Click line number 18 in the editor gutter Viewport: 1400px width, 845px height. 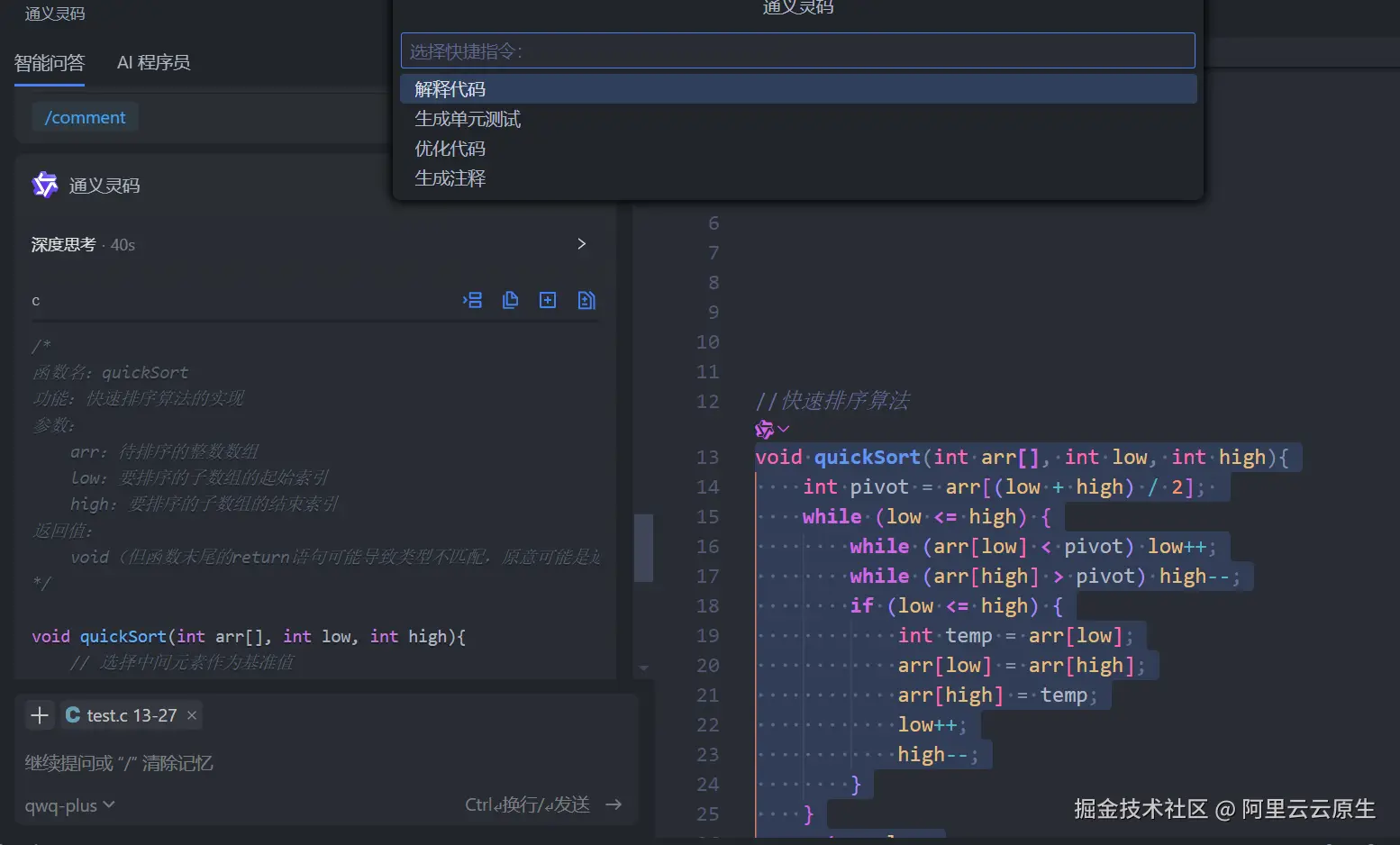708,605
